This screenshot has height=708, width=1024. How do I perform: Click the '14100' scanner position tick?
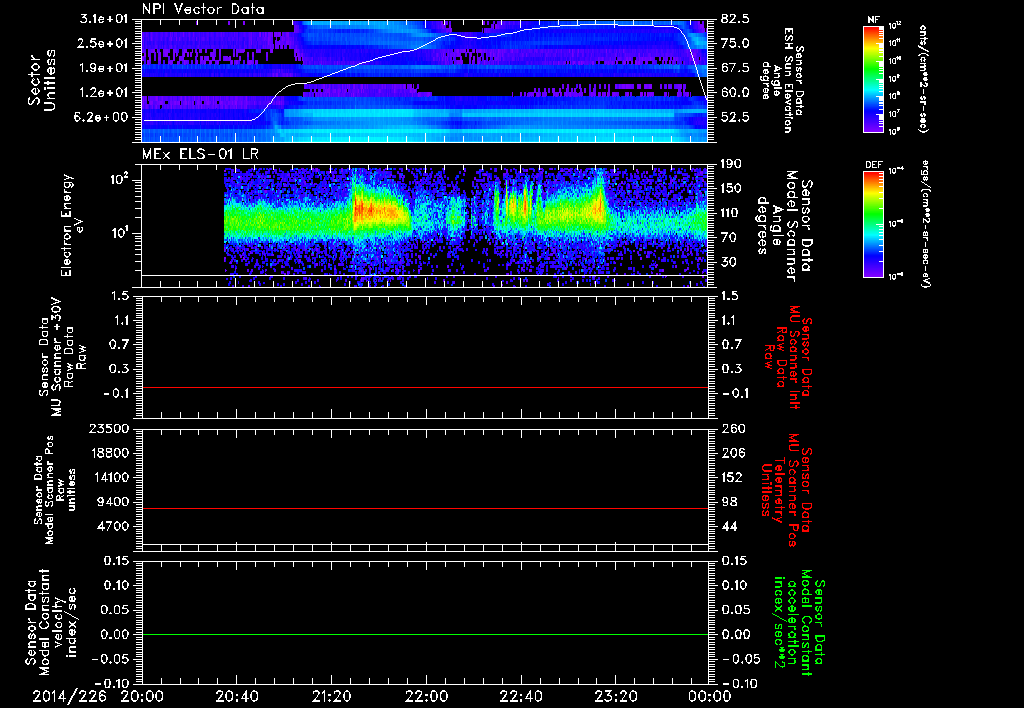[108, 477]
